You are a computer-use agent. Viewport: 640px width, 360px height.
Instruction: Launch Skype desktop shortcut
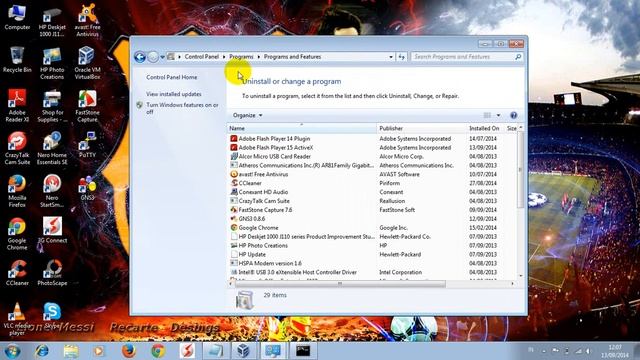point(52,315)
